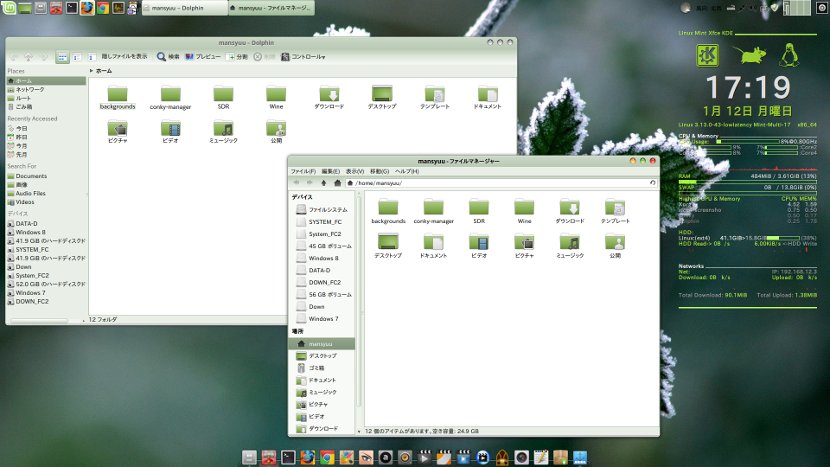
Task: Select ファイルシステム in file manager devices
Action: coord(323,210)
